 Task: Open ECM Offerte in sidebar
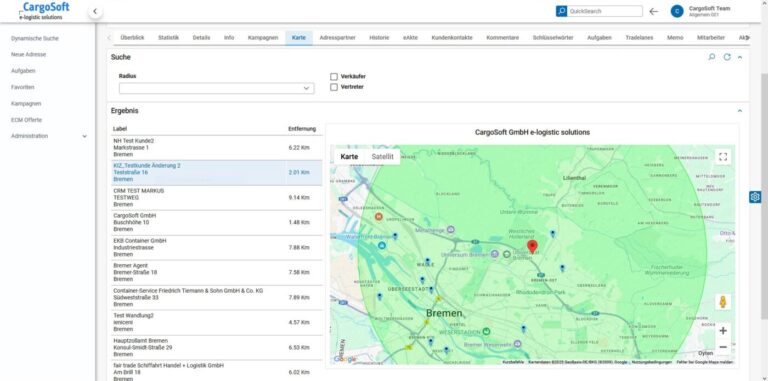click(x=26, y=120)
